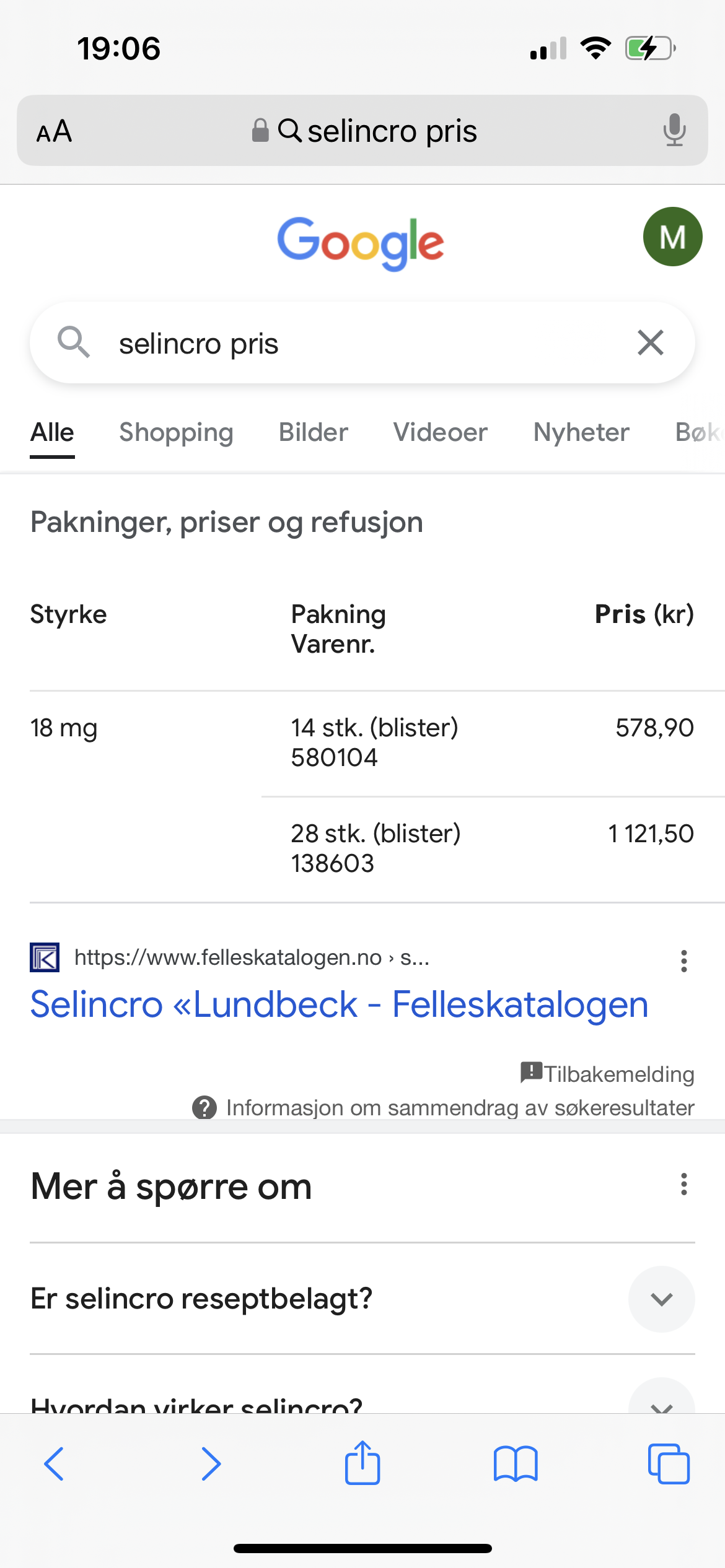Switch to the Bilder tab
The height and width of the screenshot is (1568, 725).
[x=313, y=432]
